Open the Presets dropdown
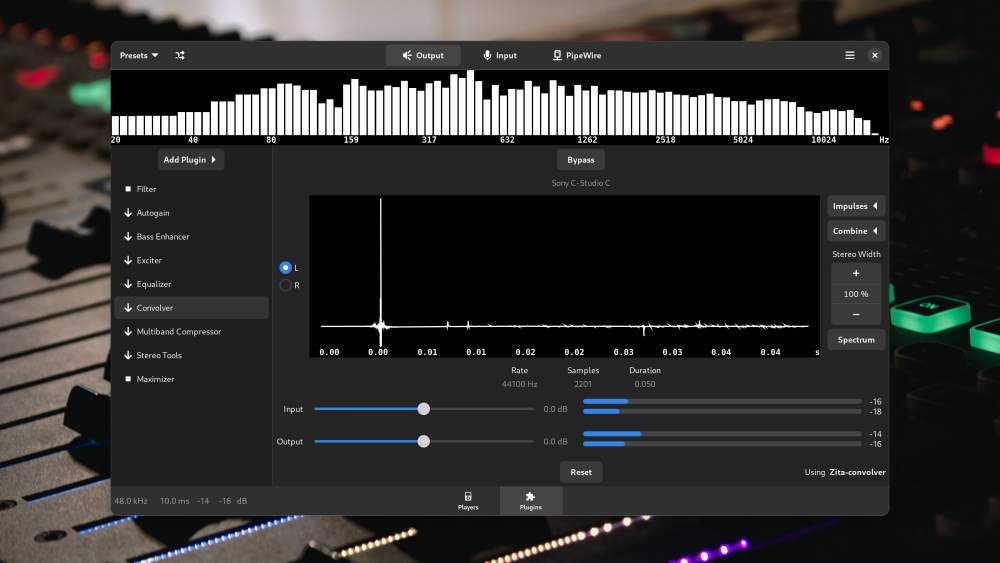 tap(139, 55)
